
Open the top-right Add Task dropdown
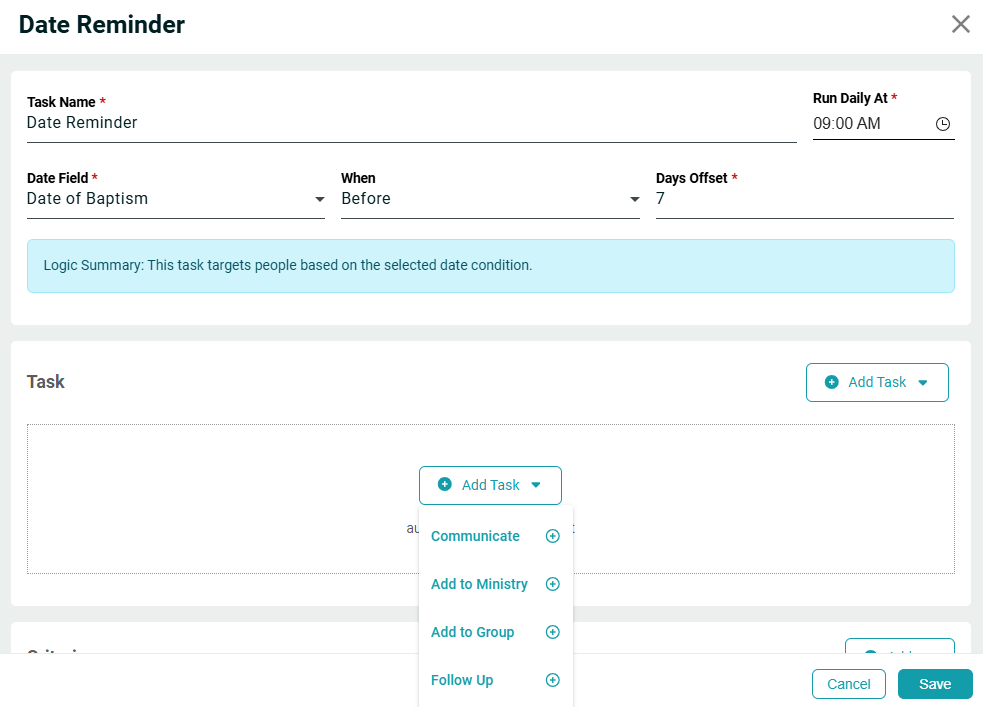(x=876, y=382)
